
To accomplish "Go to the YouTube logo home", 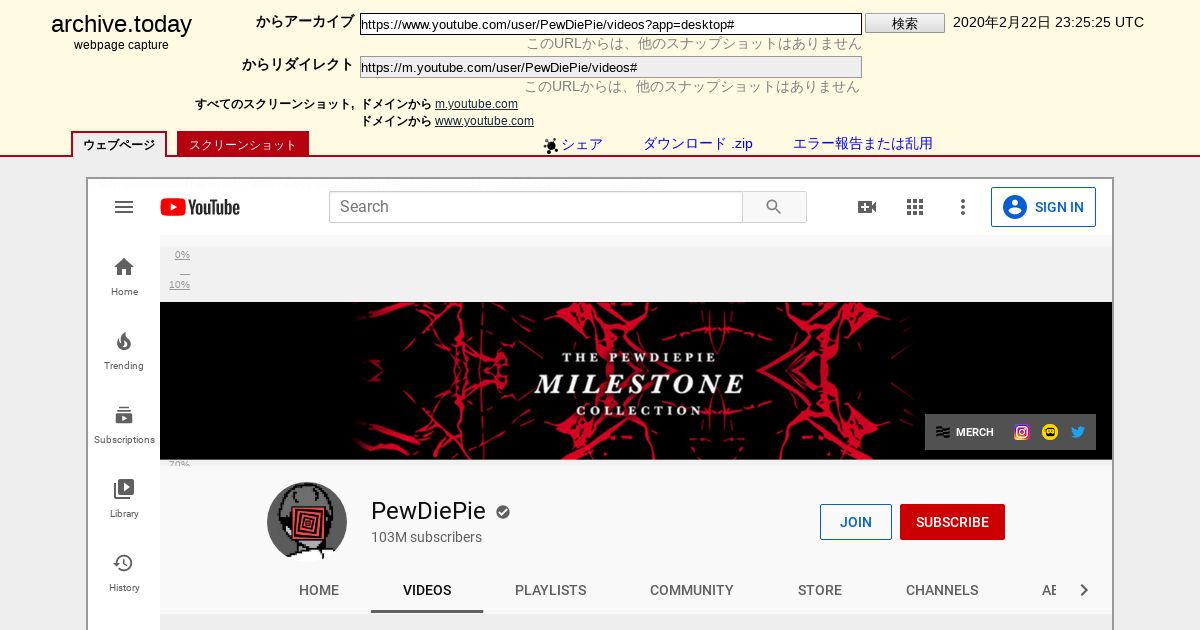I will 200,207.
